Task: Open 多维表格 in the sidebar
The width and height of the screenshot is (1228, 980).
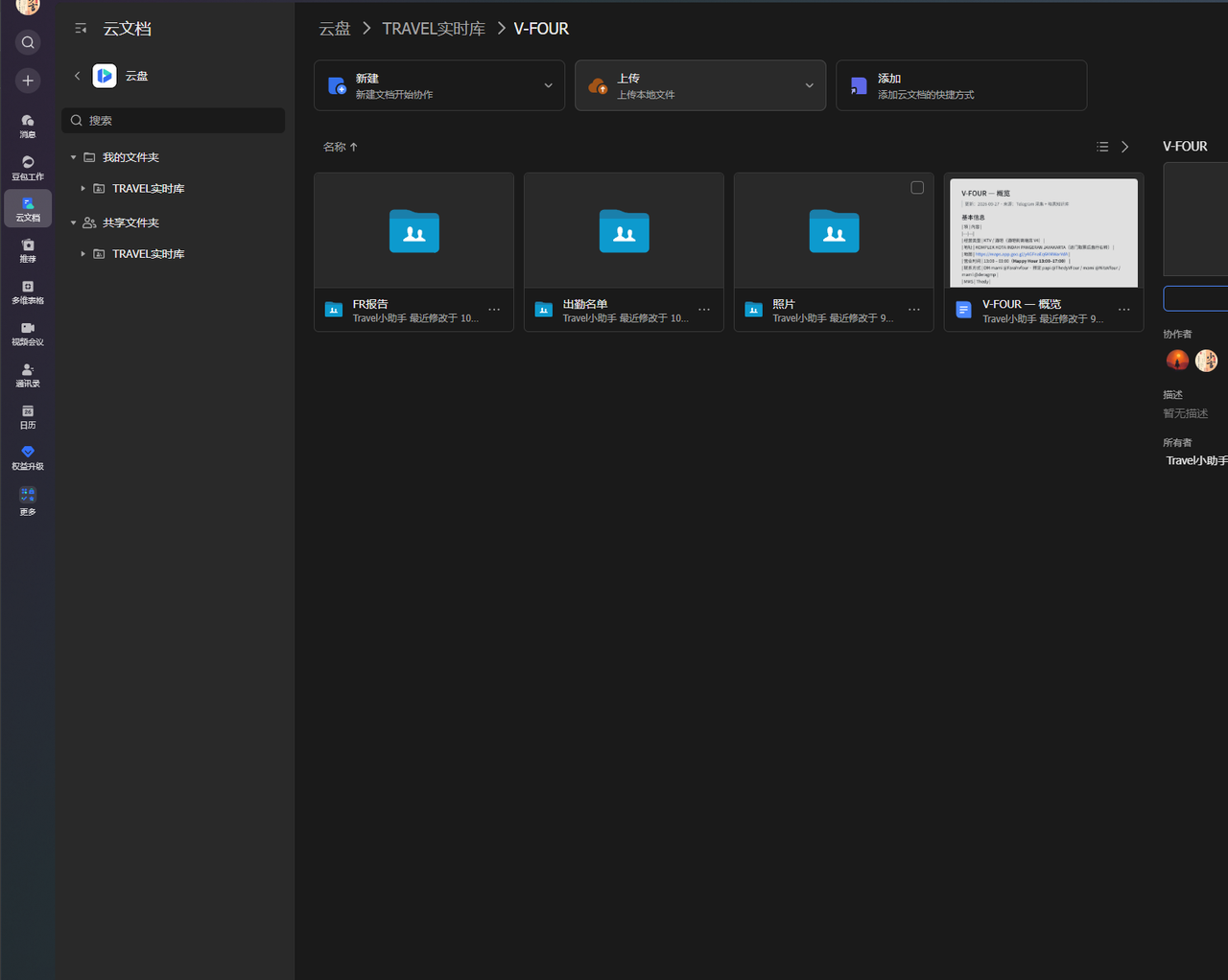Action: [28, 292]
